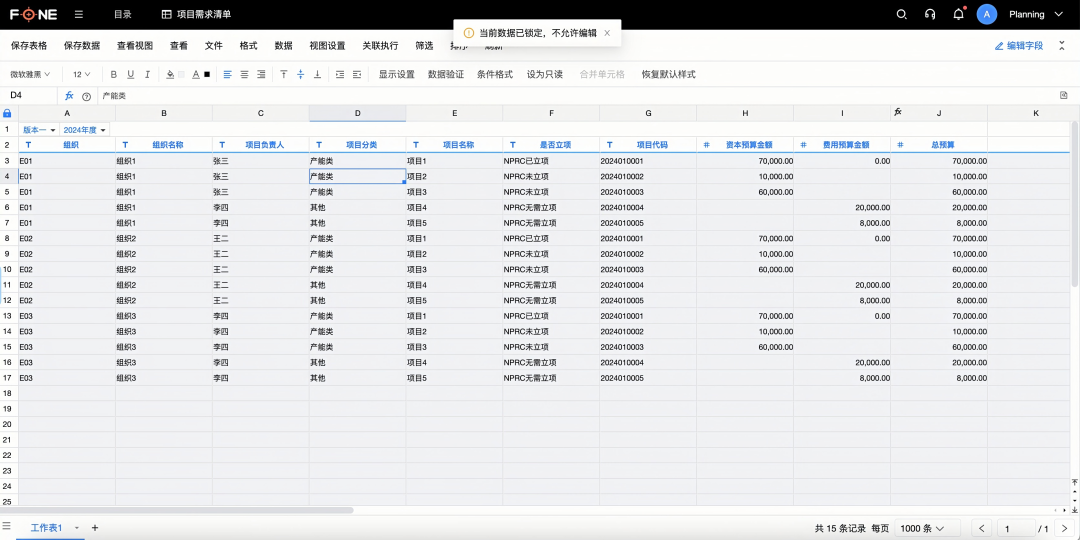Open the 文件 menu
Screen dimensions: 1080x540
pyautogui.click(x=214, y=45)
